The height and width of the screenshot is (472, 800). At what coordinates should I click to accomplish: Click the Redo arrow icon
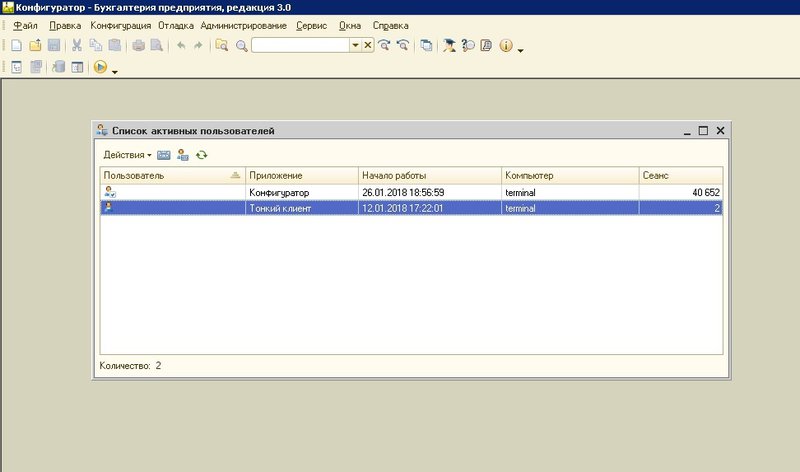198,45
